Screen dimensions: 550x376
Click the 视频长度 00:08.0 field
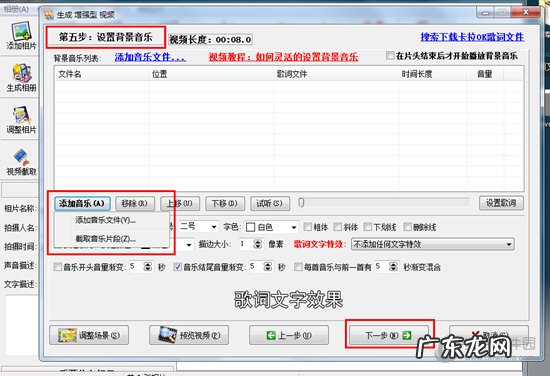(210, 39)
